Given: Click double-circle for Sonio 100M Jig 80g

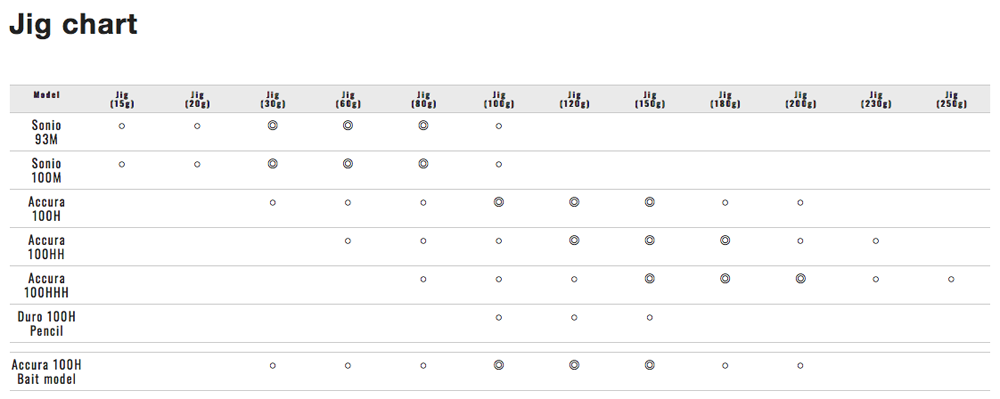Looking at the screenshot, I should click(423, 164).
